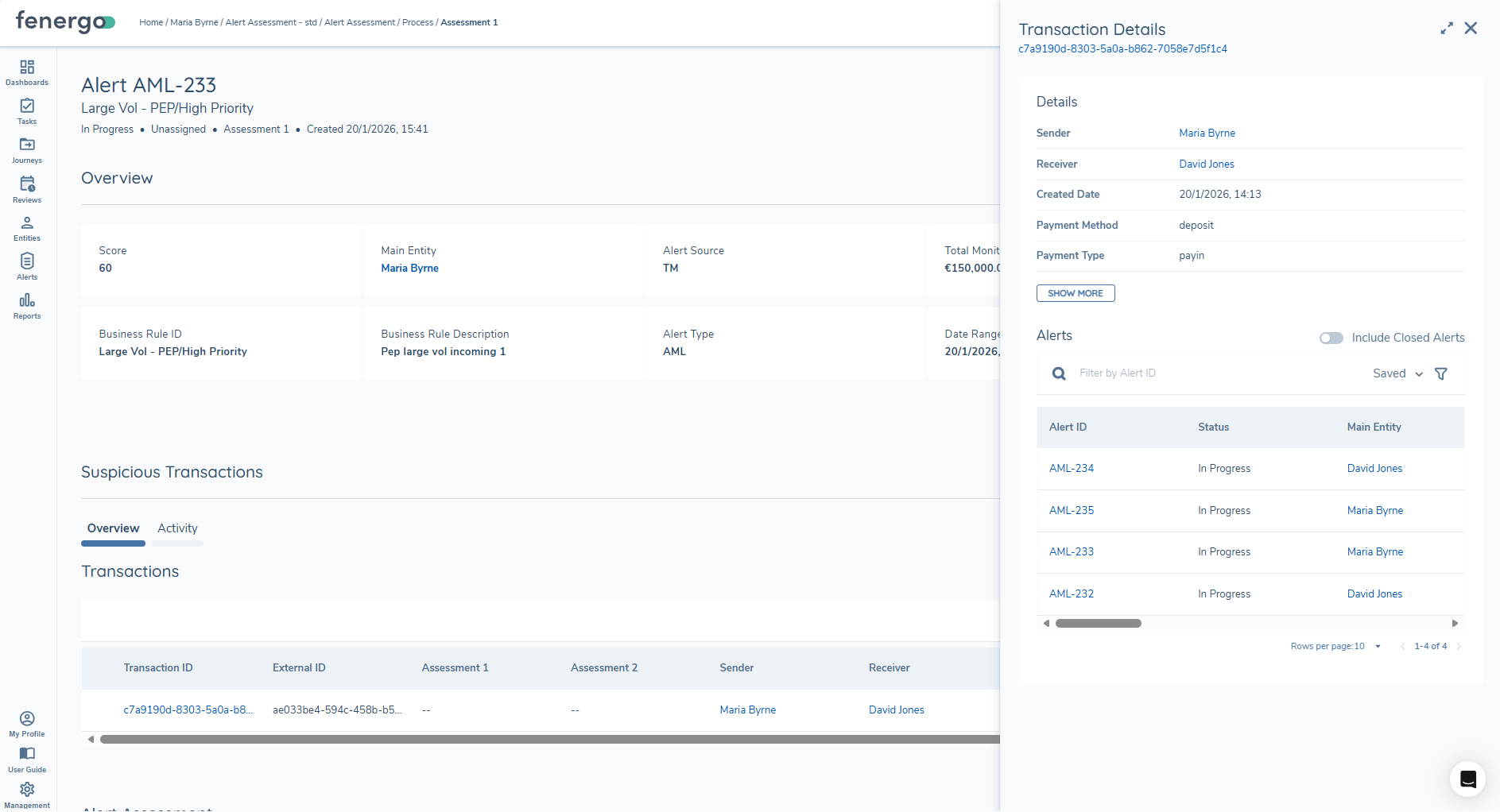Image resolution: width=1500 pixels, height=812 pixels.
Task: Switch to the Activity tab
Action: click(176, 528)
